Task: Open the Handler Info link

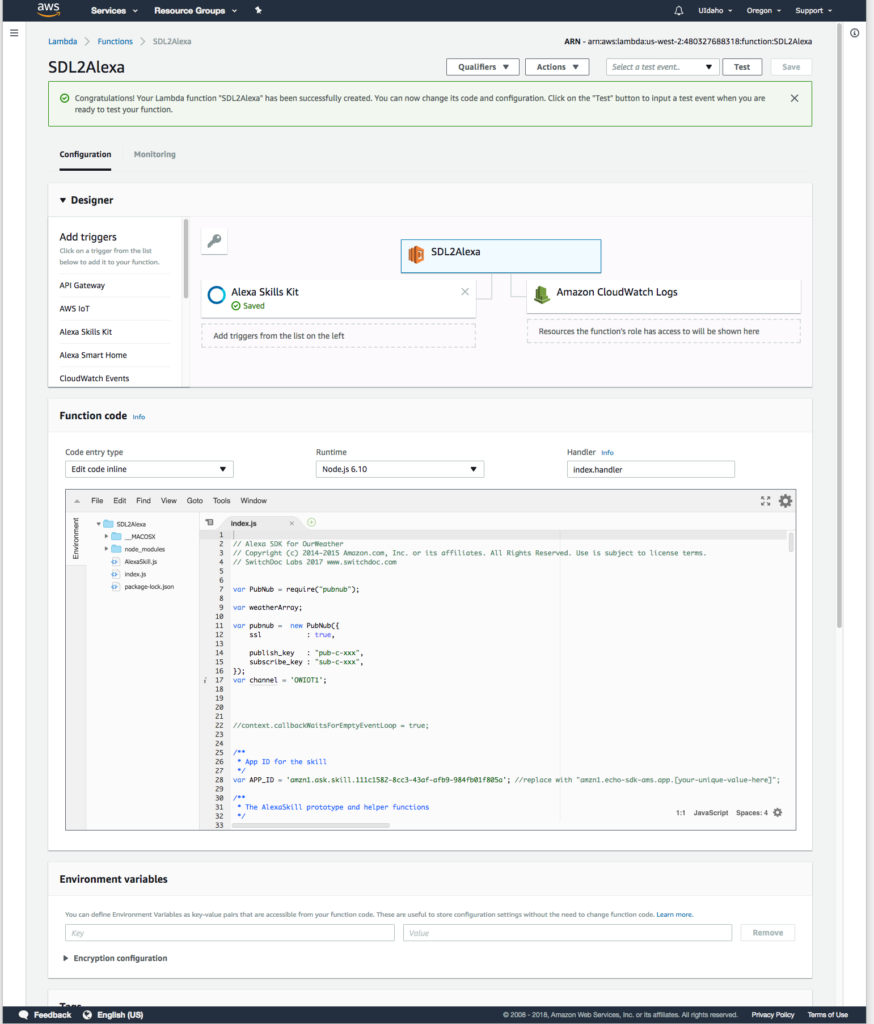Action: (x=607, y=453)
